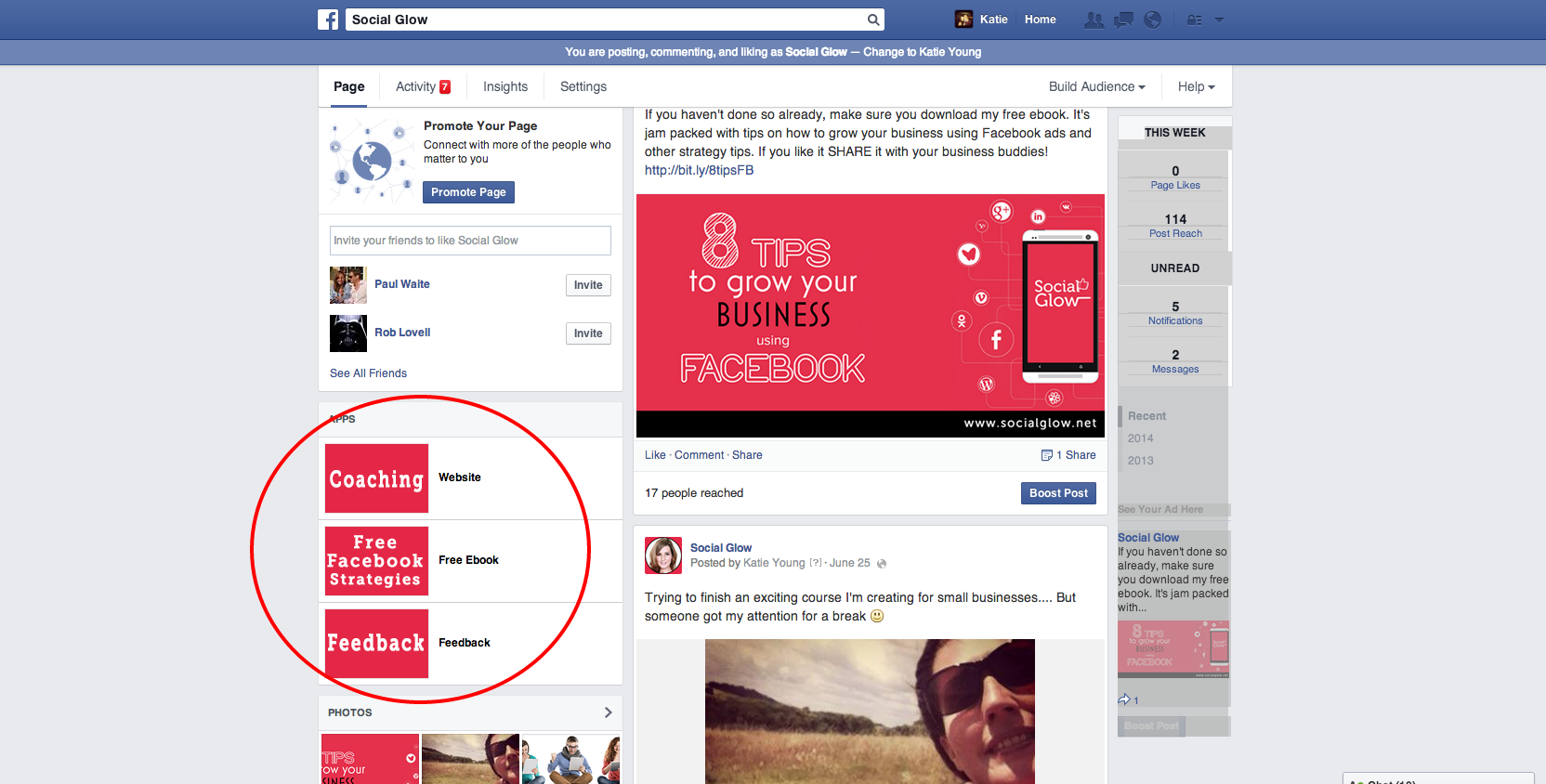
Task: Click the Facebook logo icon
Action: tap(328, 20)
